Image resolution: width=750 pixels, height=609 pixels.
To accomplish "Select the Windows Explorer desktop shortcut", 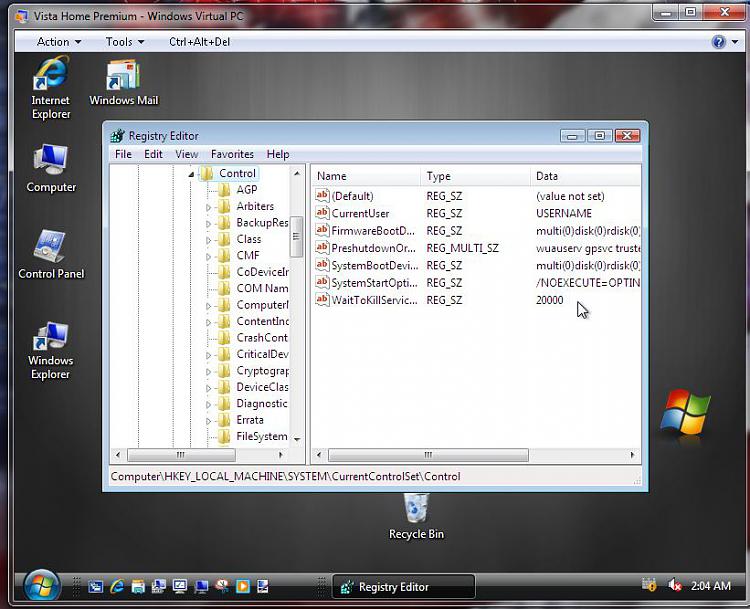I will click(x=51, y=351).
